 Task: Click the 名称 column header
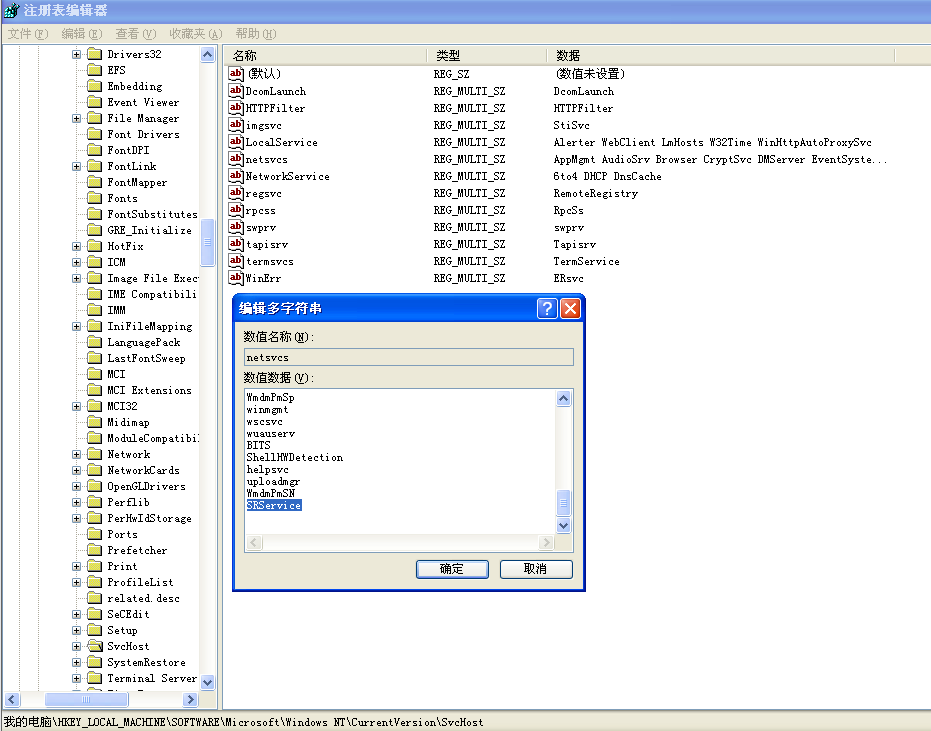tap(325, 56)
